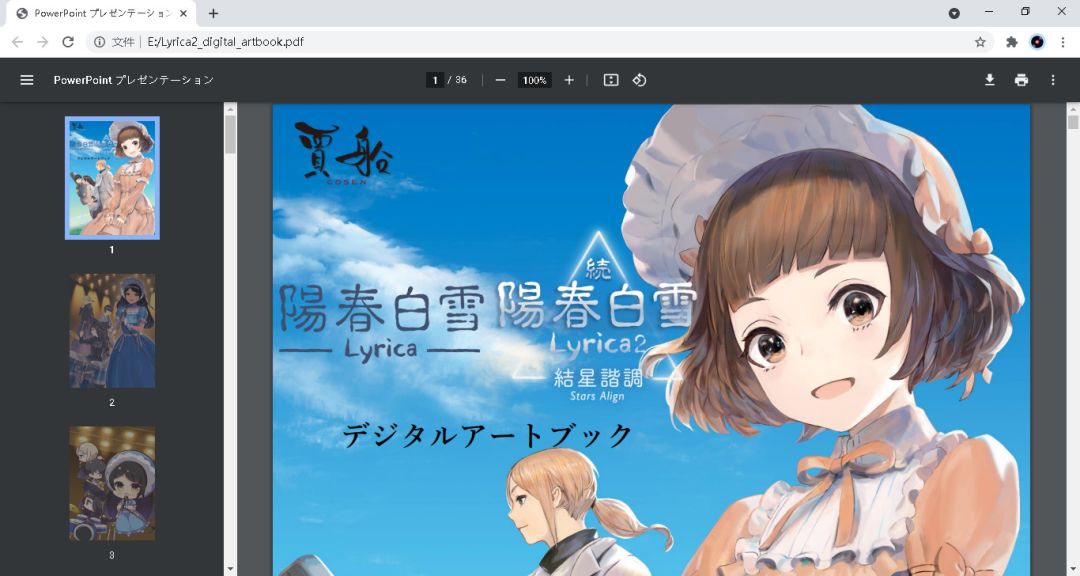Go back to previous page
Viewport: 1080px width, 576px height.
pos(17,42)
